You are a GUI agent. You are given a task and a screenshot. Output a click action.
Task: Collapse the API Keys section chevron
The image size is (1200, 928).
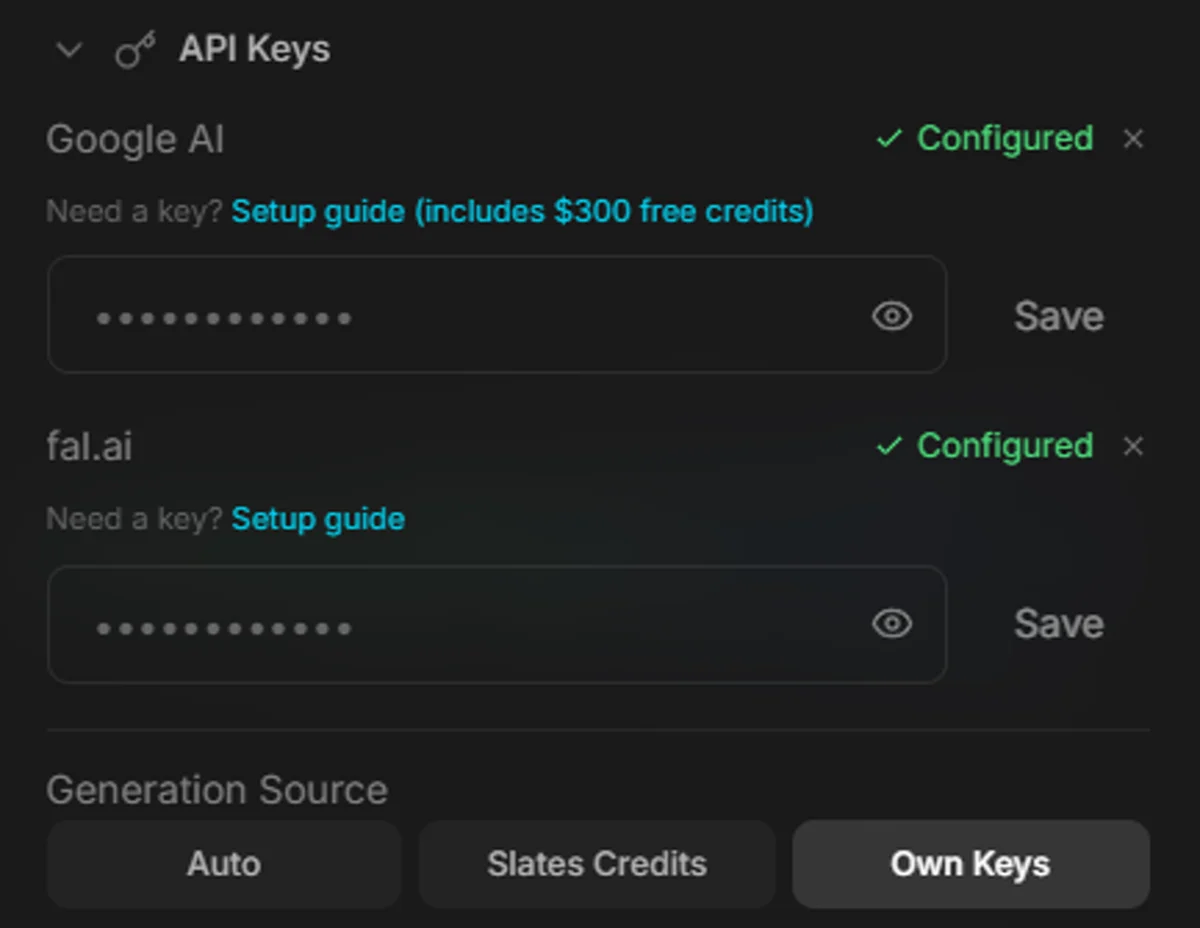(69, 50)
